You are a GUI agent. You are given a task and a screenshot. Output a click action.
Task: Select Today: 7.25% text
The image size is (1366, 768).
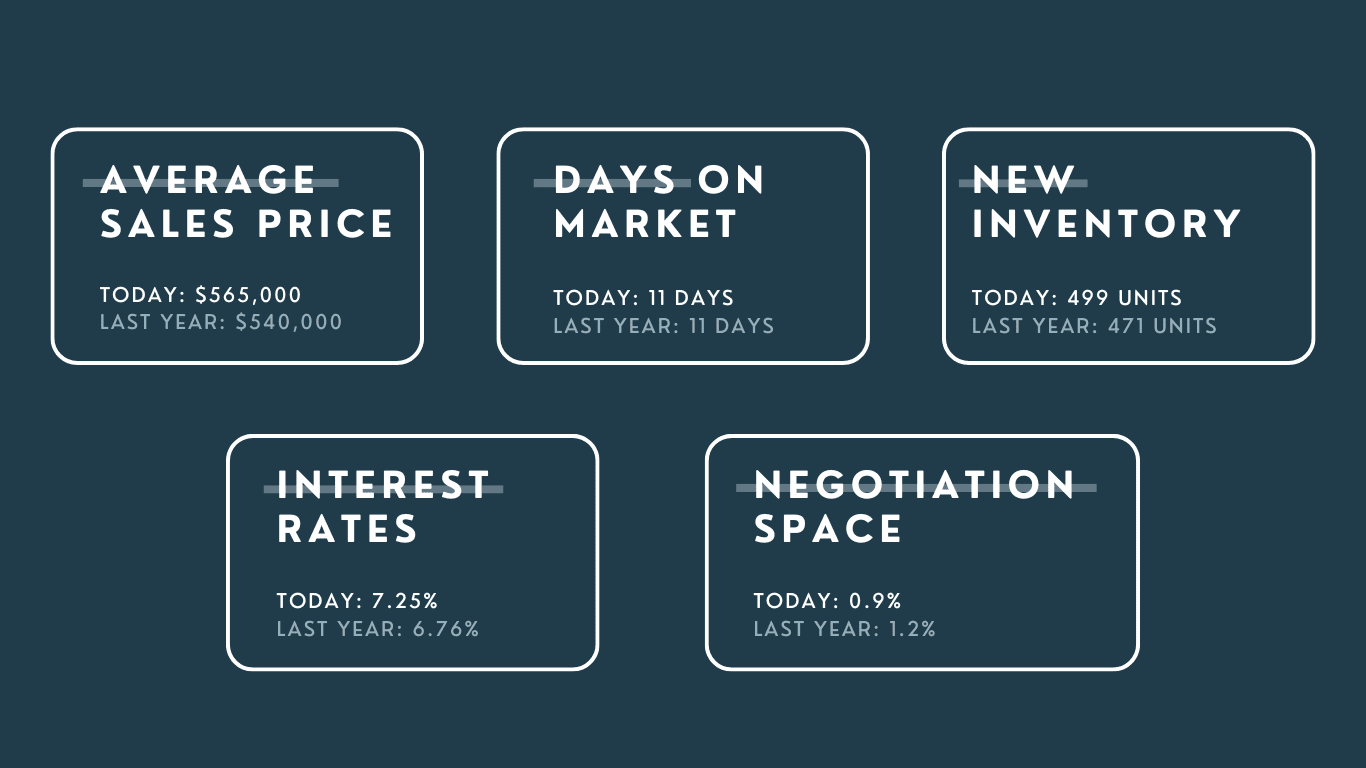point(358,601)
